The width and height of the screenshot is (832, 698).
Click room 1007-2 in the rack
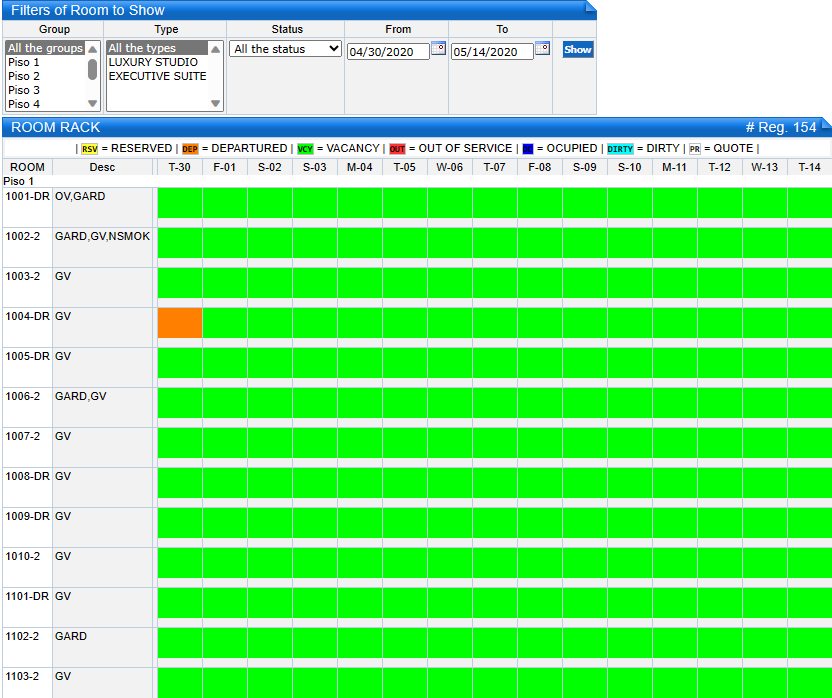click(23, 436)
